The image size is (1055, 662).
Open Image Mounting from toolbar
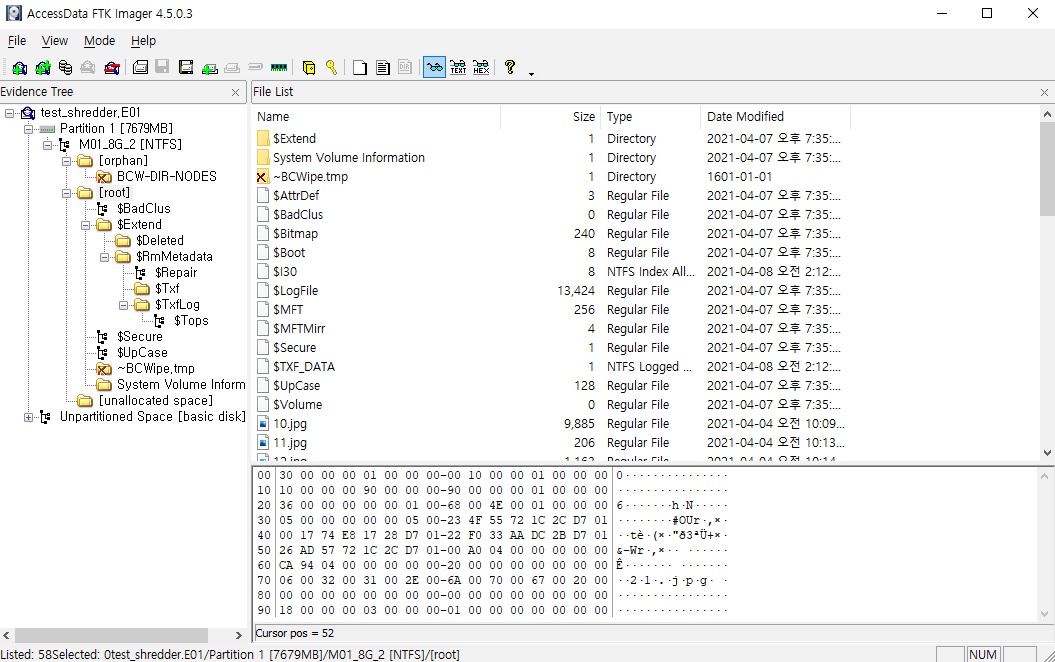pyautogui.click(x=65, y=67)
